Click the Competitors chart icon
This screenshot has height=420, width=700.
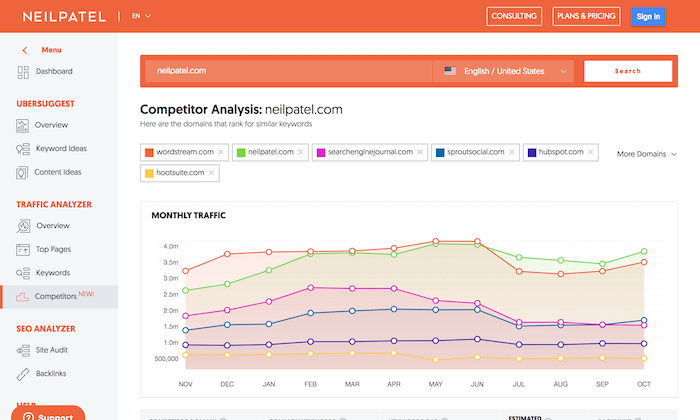click(23, 296)
